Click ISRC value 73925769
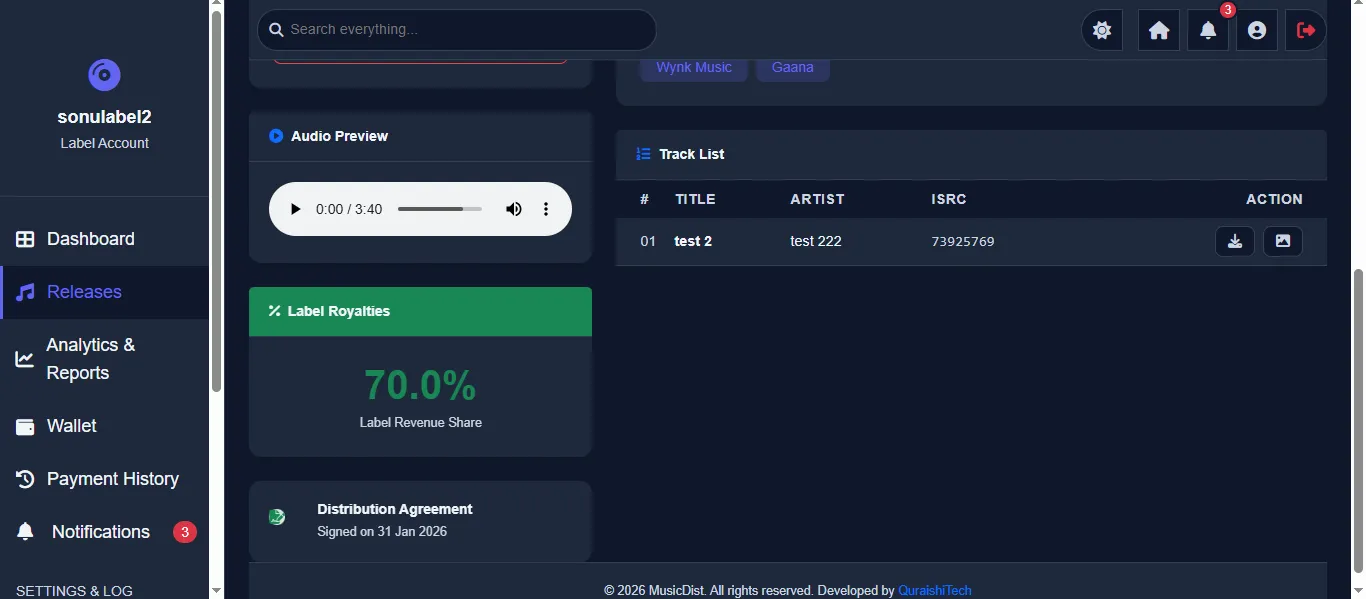This screenshot has height=599, width=1366. click(x=963, y=242)
